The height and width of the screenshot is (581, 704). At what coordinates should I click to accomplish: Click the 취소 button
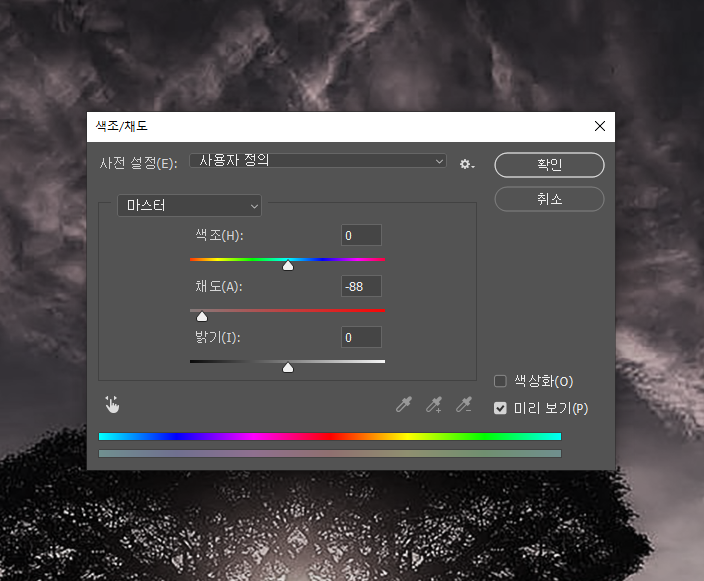549,199
